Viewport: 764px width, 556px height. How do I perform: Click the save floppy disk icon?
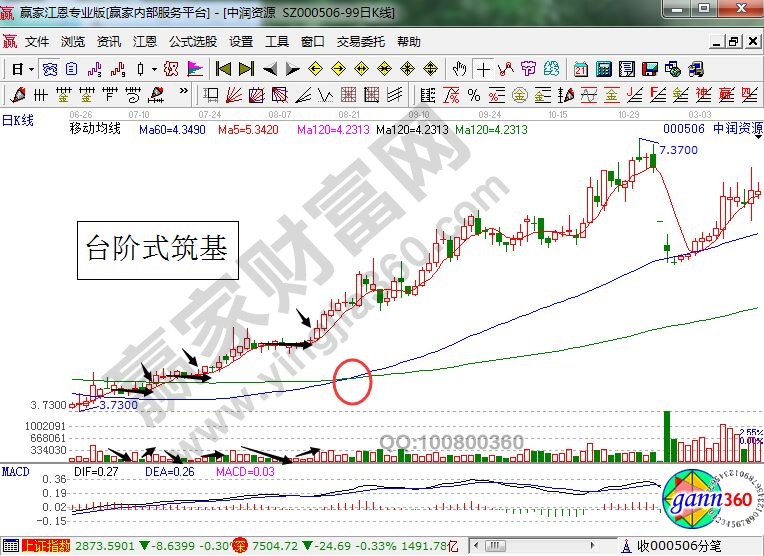coord(651,69)
